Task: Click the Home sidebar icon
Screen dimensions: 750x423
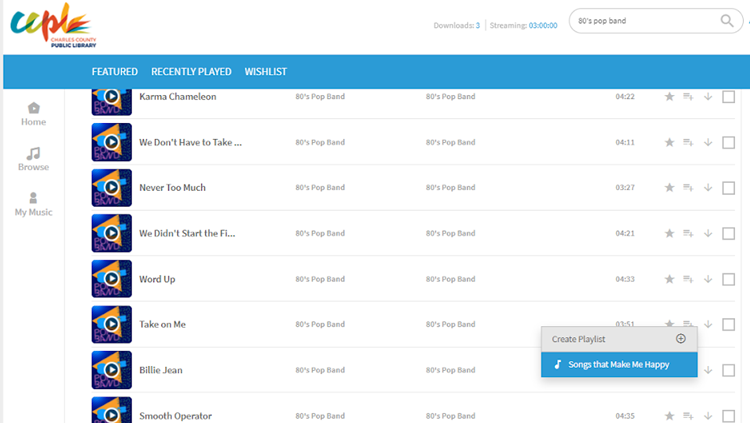Action: click(x=33, y=108)
